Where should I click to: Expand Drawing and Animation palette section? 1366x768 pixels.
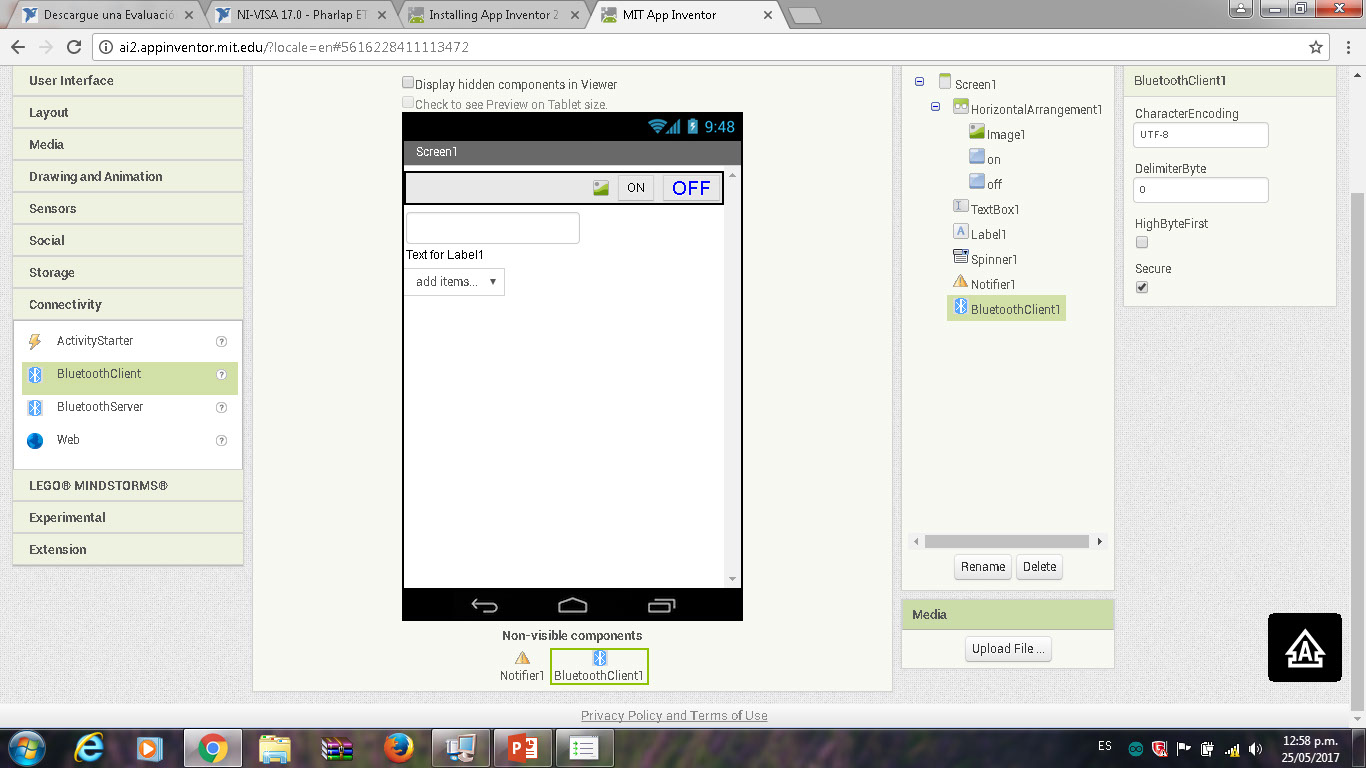[128, 177]
